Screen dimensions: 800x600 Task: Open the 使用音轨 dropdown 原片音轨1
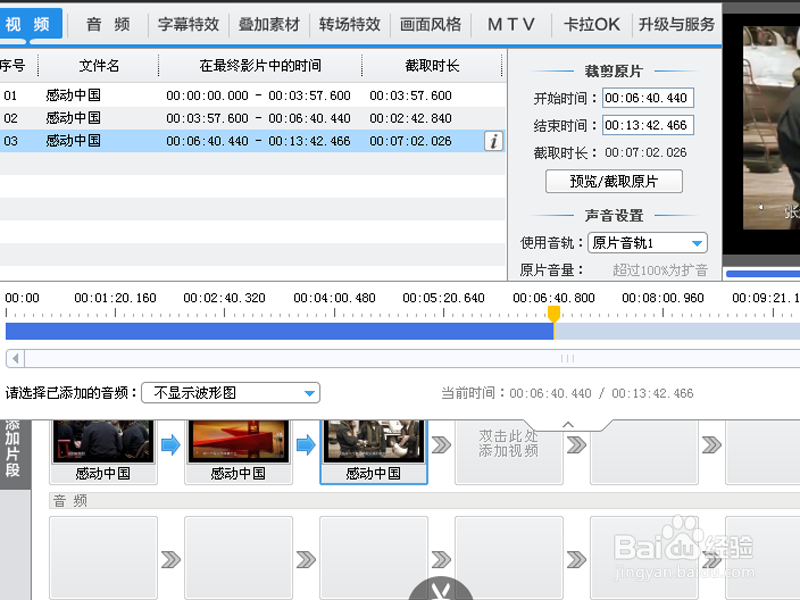point(647,243)
